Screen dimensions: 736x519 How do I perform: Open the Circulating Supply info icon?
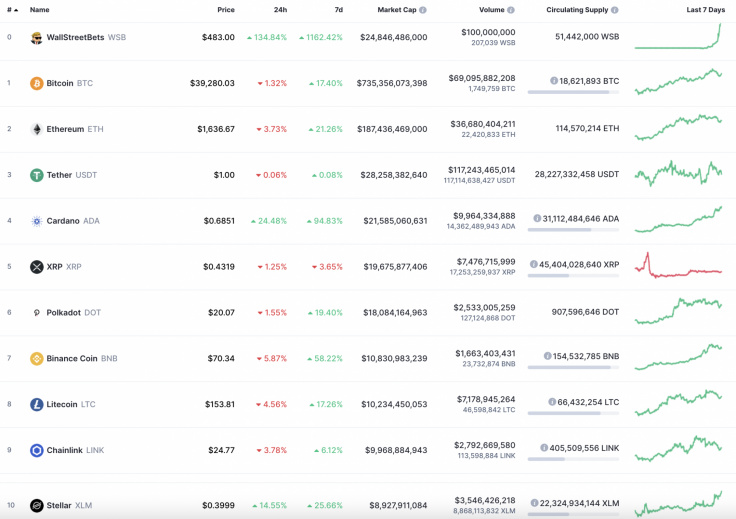pos(614,10)
